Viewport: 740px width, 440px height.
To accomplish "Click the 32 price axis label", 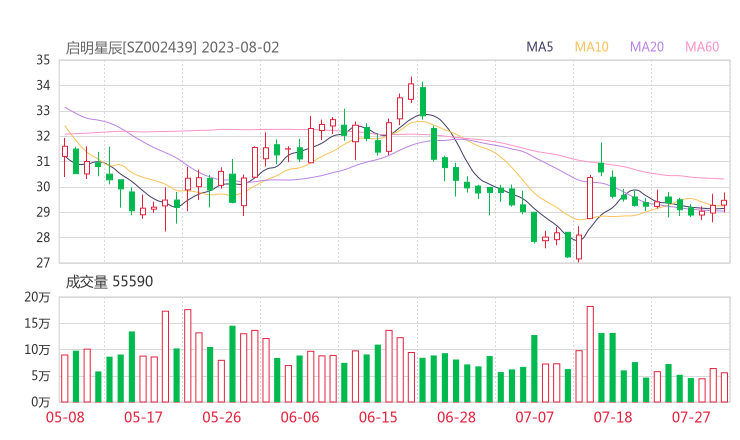I will point(43,136).
